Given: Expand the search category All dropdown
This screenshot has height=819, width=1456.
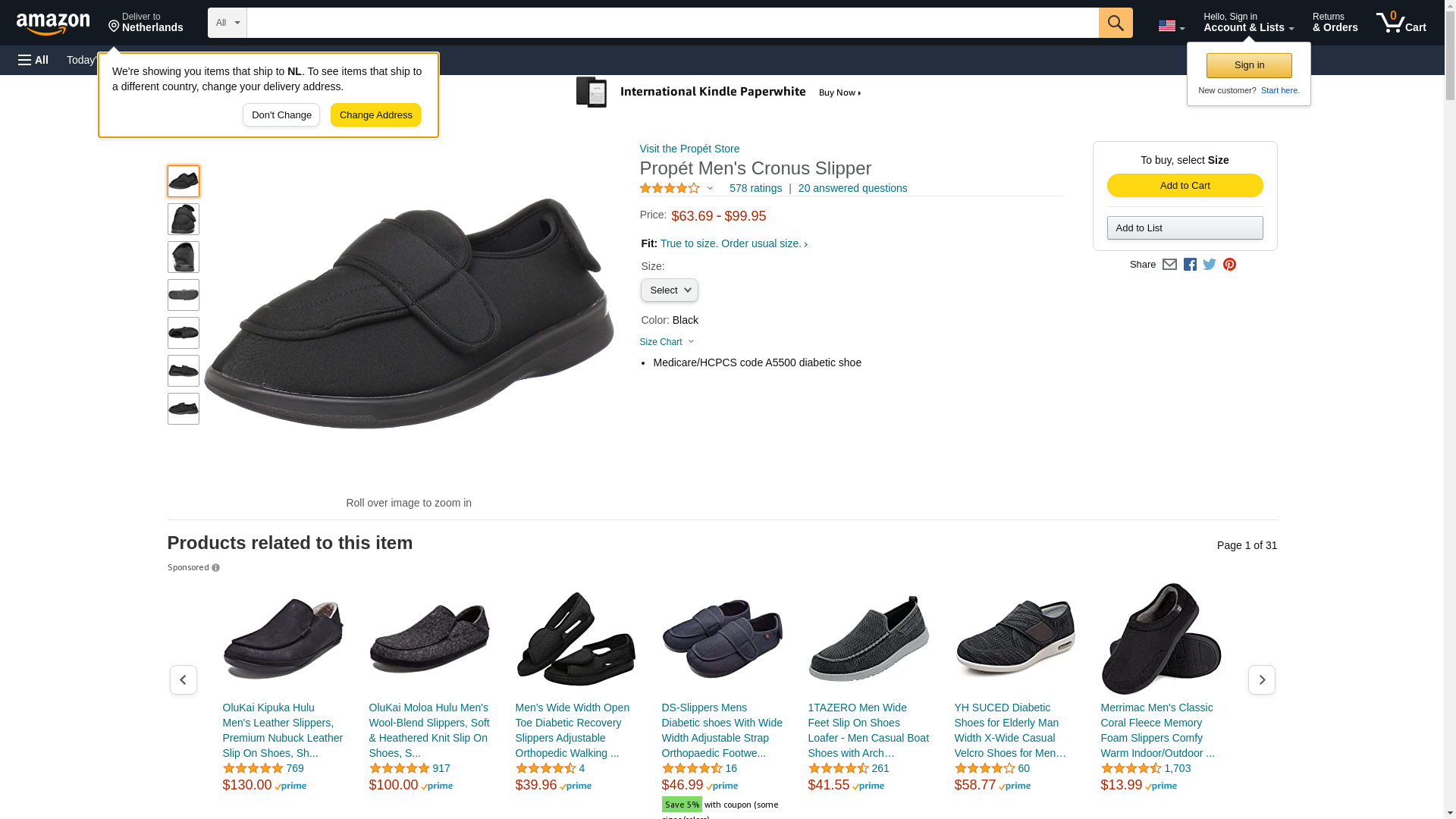Looking at the screenshot, I should tap(227, 23).
